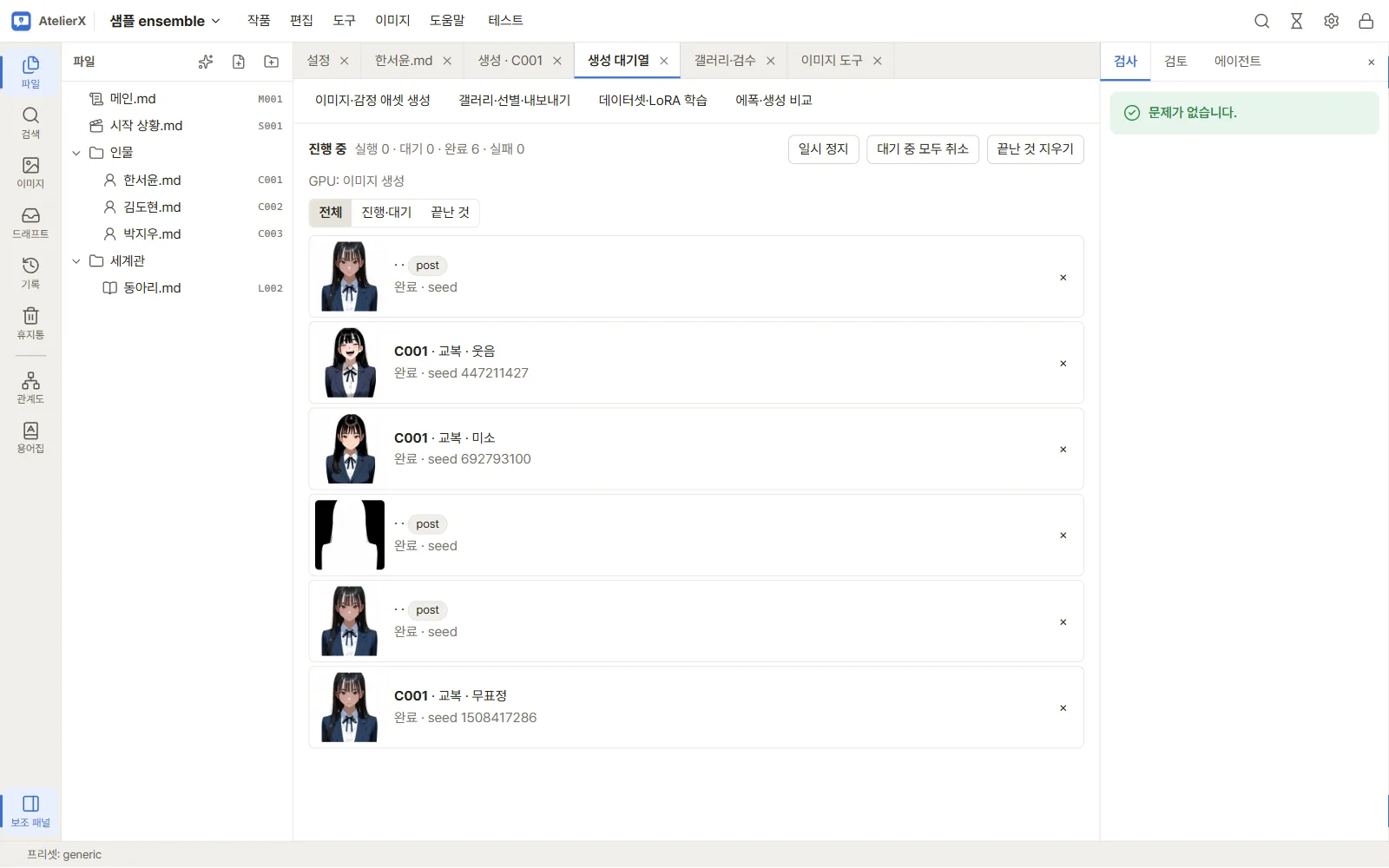This screenshot has height=868, width=1389.
Task: Open the 샘플 ensemble project dropdown
Action: point(165,21)
